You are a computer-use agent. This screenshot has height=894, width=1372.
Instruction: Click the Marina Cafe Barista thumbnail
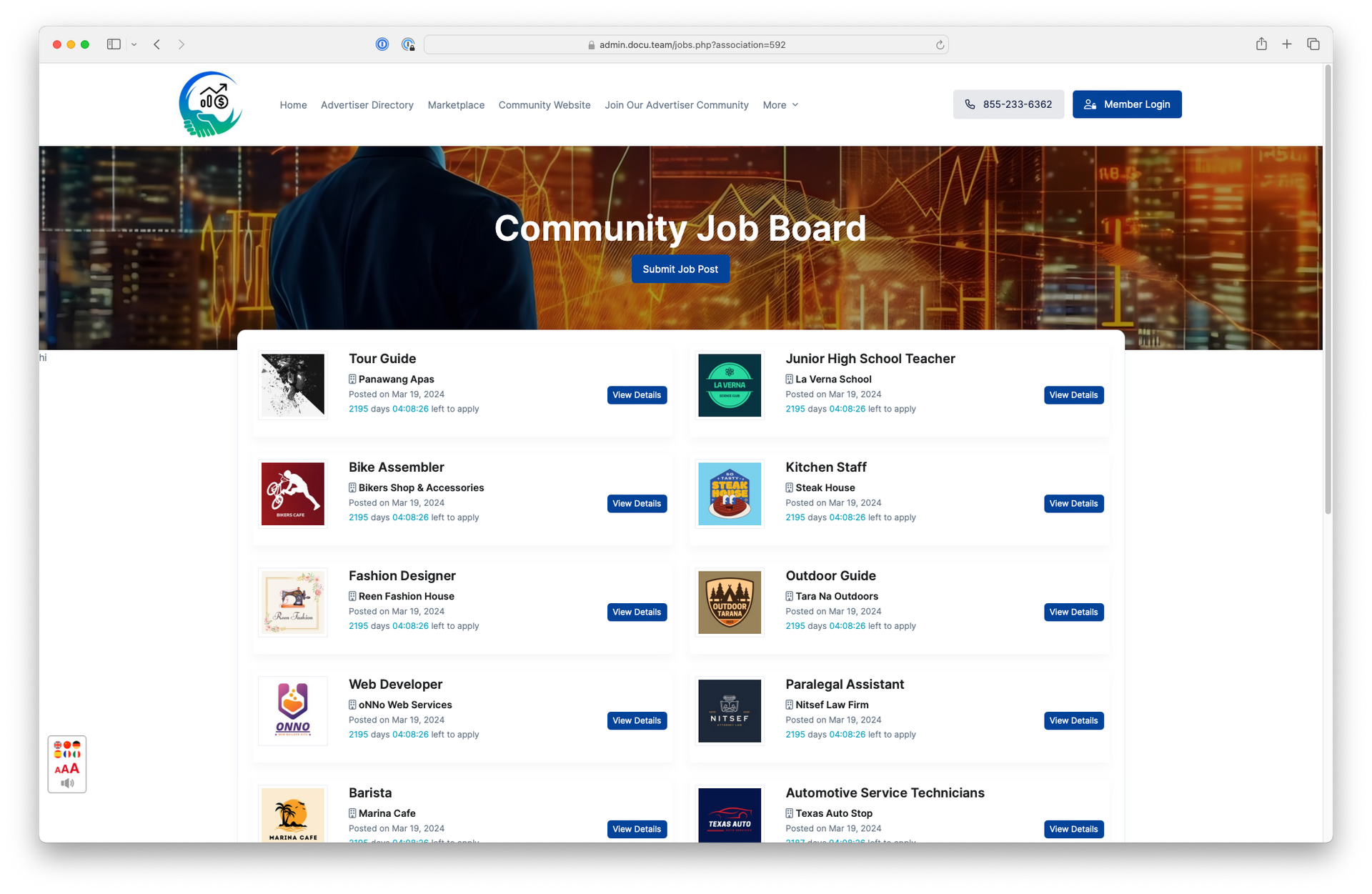(x=292, y=815)
